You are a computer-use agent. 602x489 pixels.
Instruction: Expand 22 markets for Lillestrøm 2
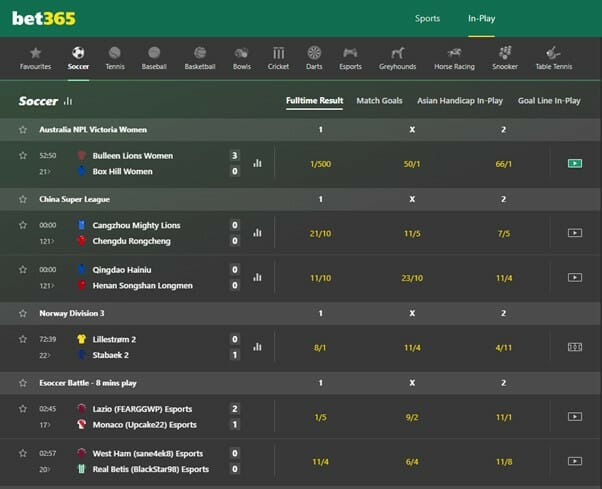click(45, 355)
